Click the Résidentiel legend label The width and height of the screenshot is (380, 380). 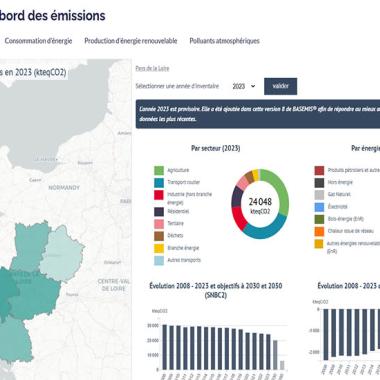[178, 211]
